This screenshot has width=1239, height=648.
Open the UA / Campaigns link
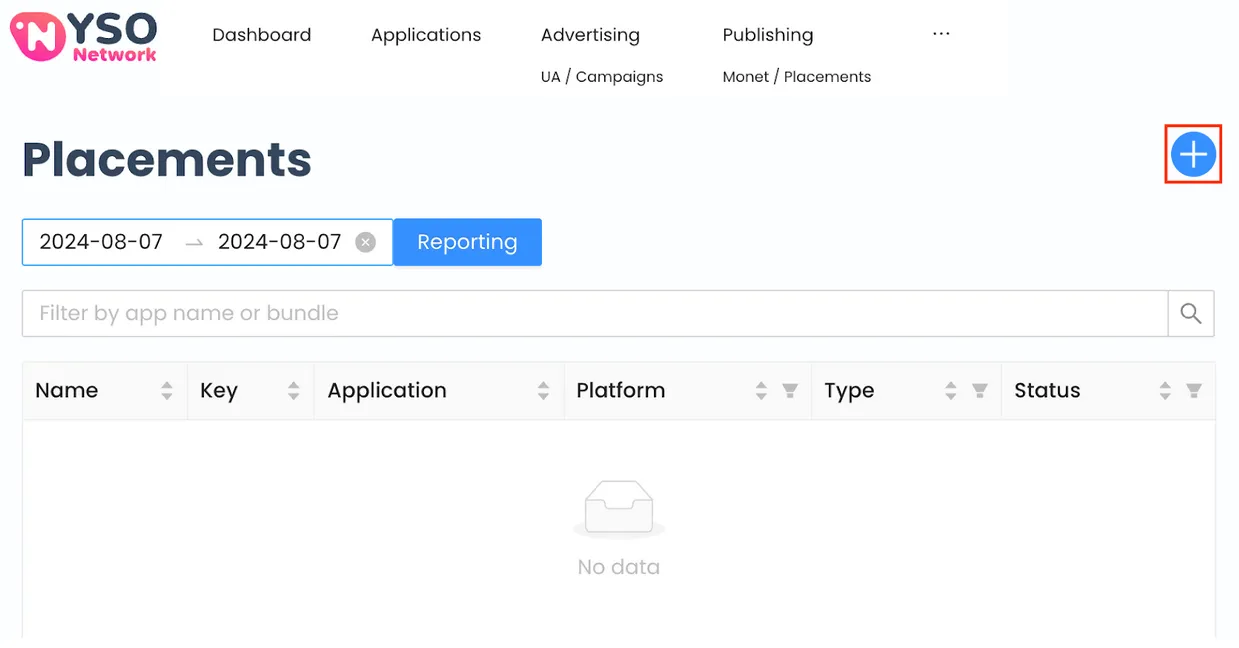(x=601, y=76)
